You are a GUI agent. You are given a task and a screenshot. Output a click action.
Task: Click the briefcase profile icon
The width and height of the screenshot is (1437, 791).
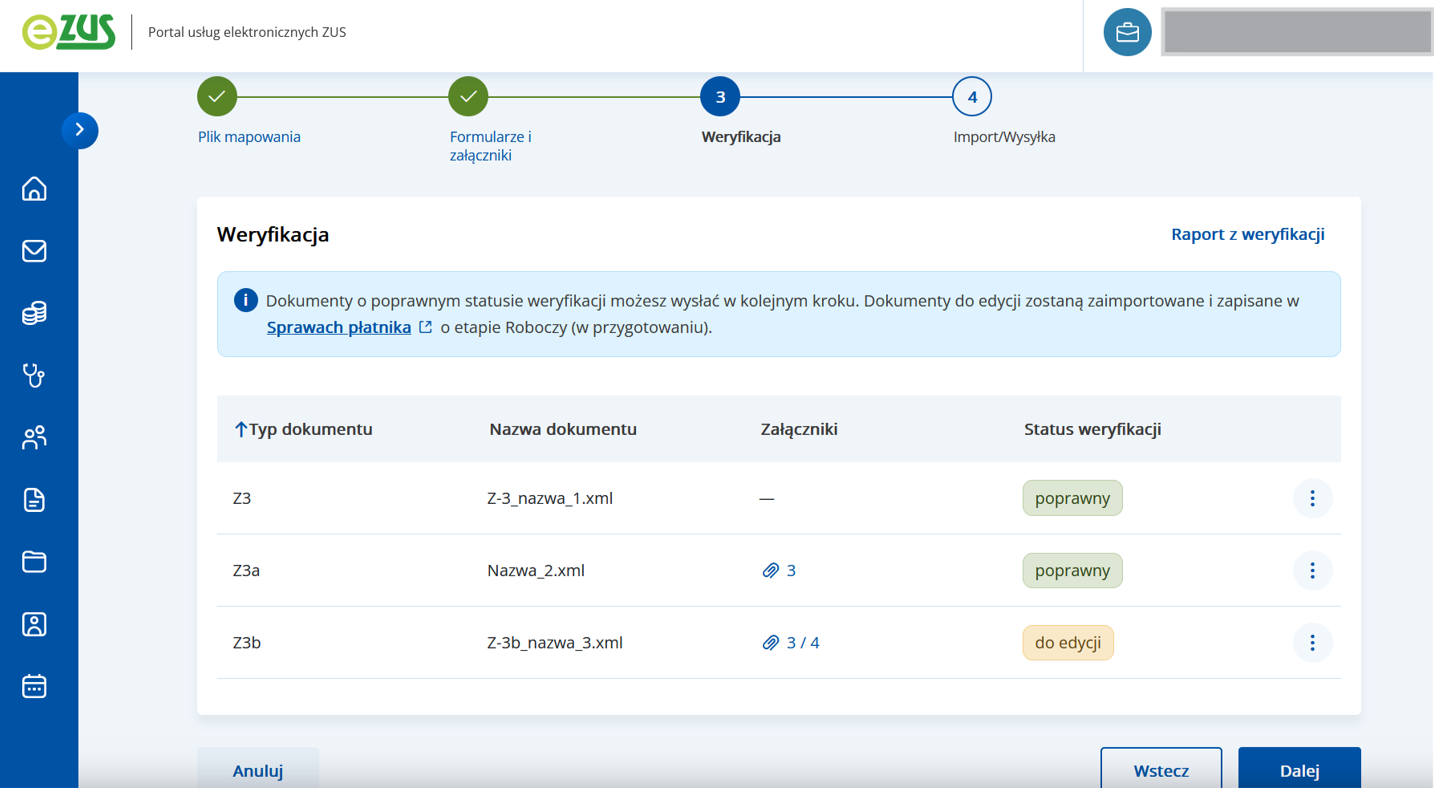[x=1127, y=33]
